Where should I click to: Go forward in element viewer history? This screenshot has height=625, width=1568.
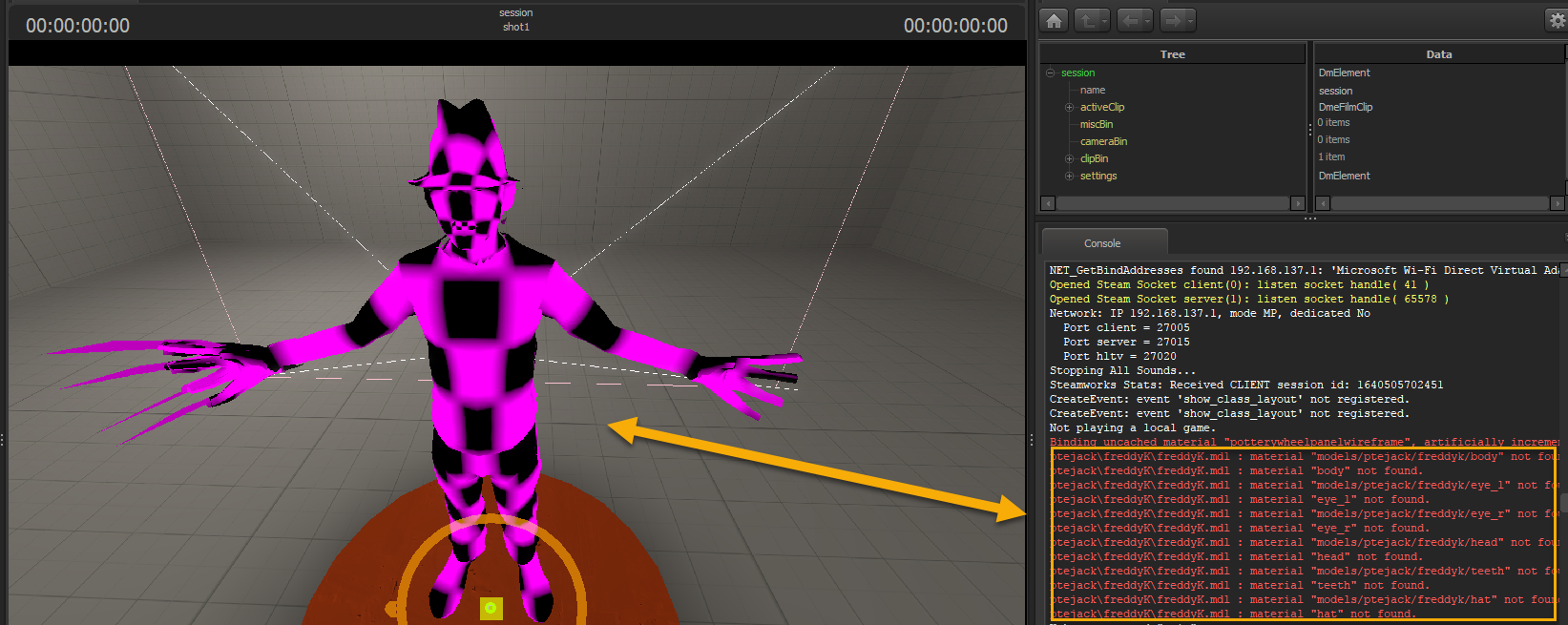tap(1173, 20)
